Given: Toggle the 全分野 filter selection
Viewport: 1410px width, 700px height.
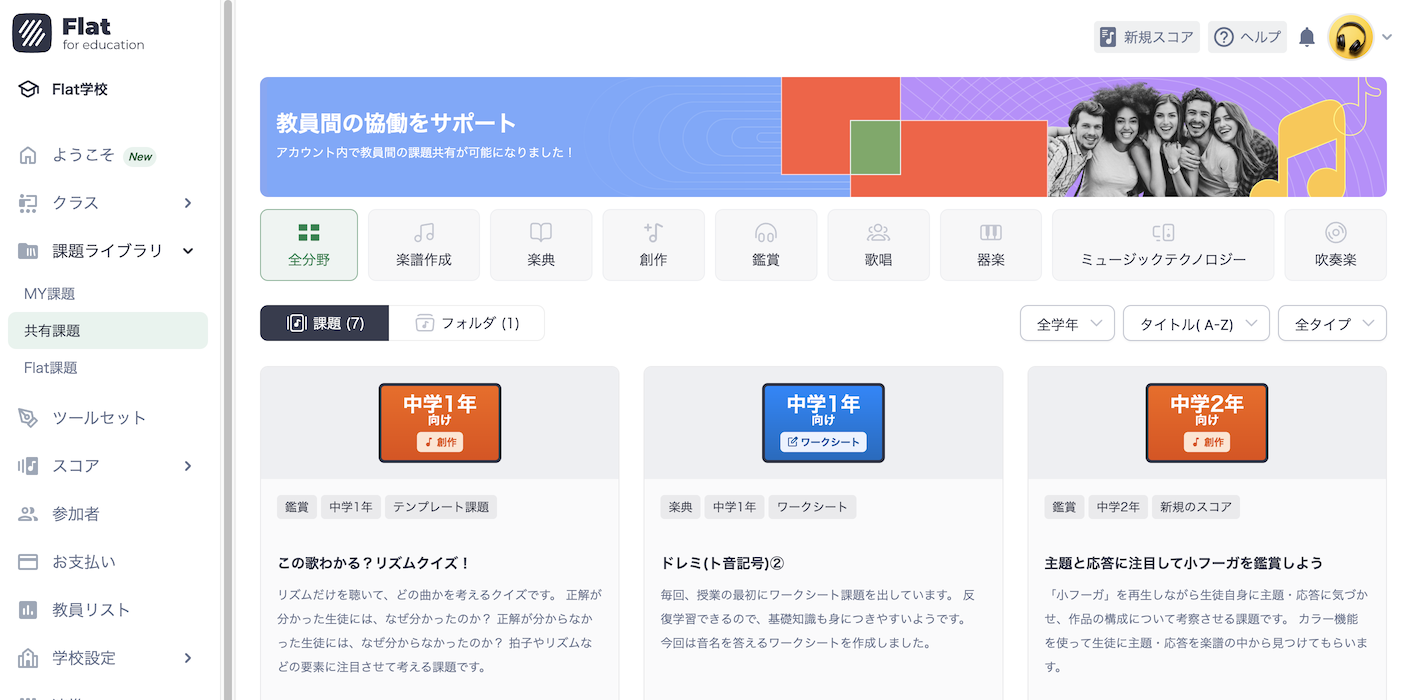Looking at the screenshot, I should (309, 244).
